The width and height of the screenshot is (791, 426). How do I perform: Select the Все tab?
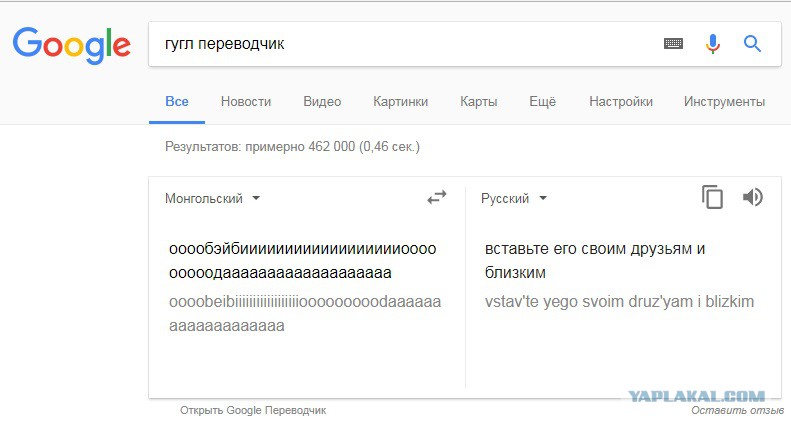pos(177,101)
